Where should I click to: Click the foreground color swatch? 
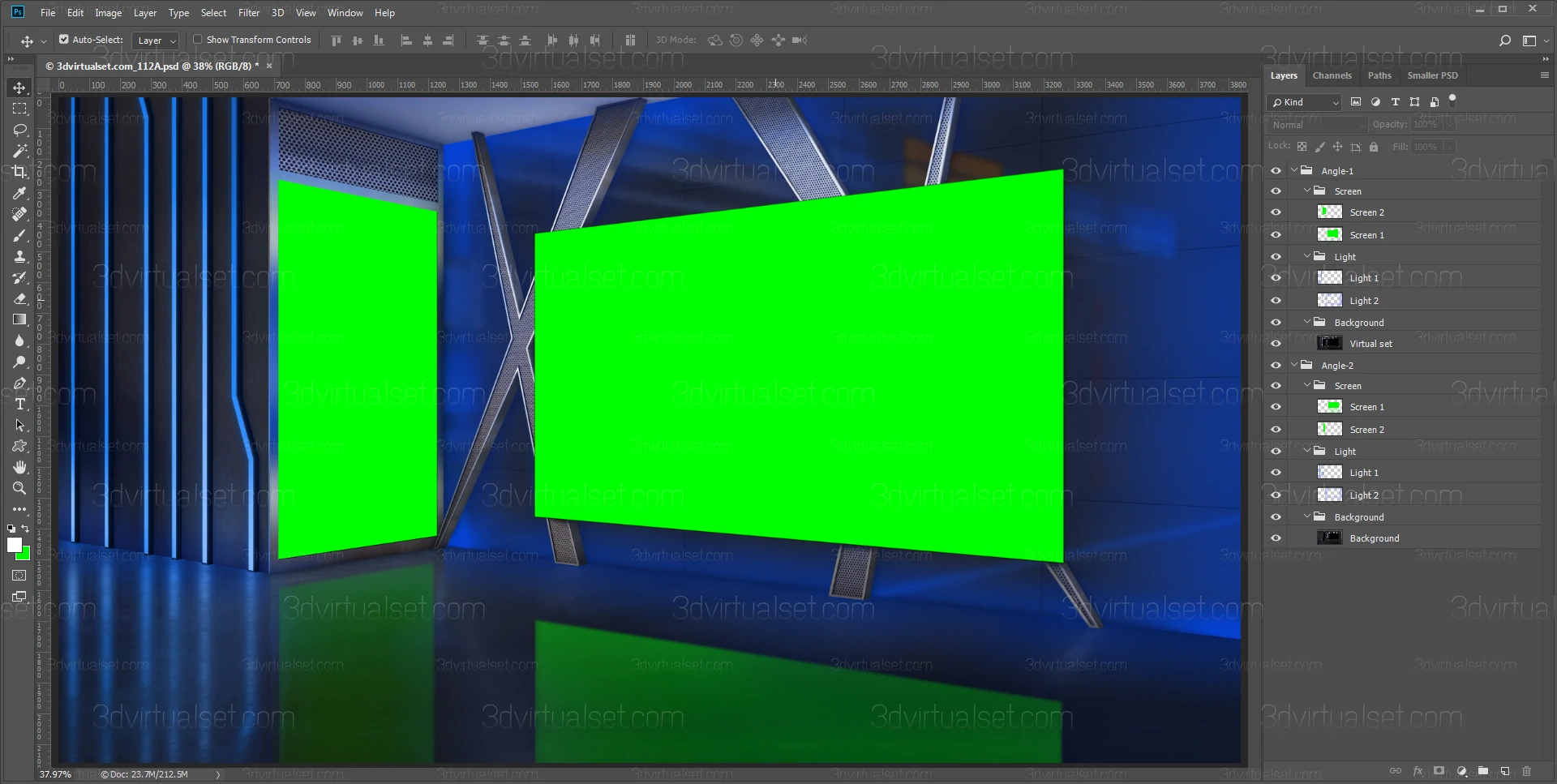[x=15, y=545]
